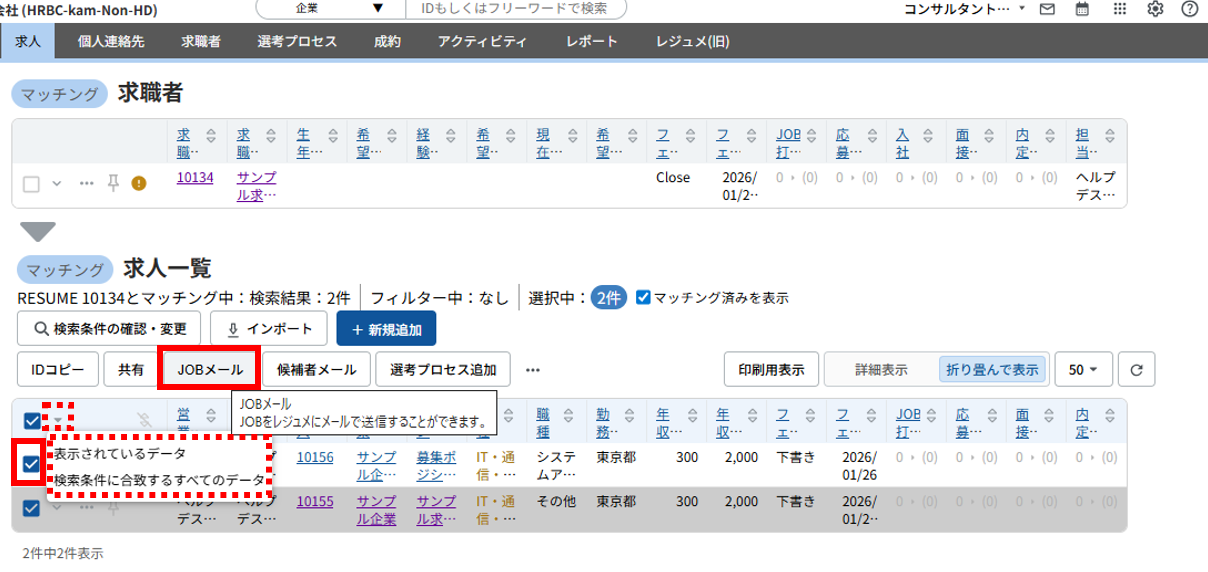Viewport: 1208px width, 572px height.
Task: Click the refresh button beside the 50 dropdown
Action: coord(1135,369)
